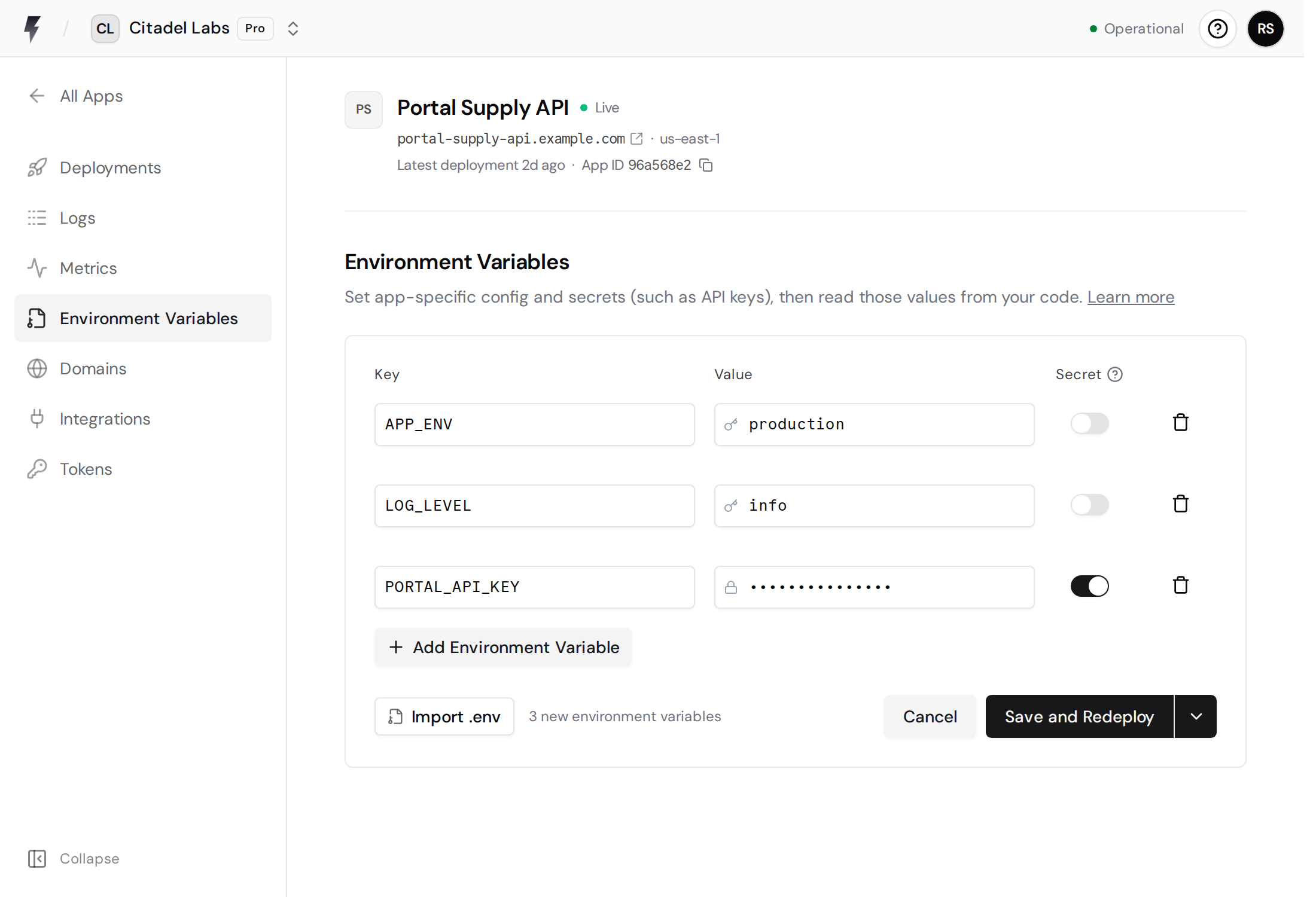Edit the production value field
Viewport: 1316px width, 897px height.
point(874,425)
